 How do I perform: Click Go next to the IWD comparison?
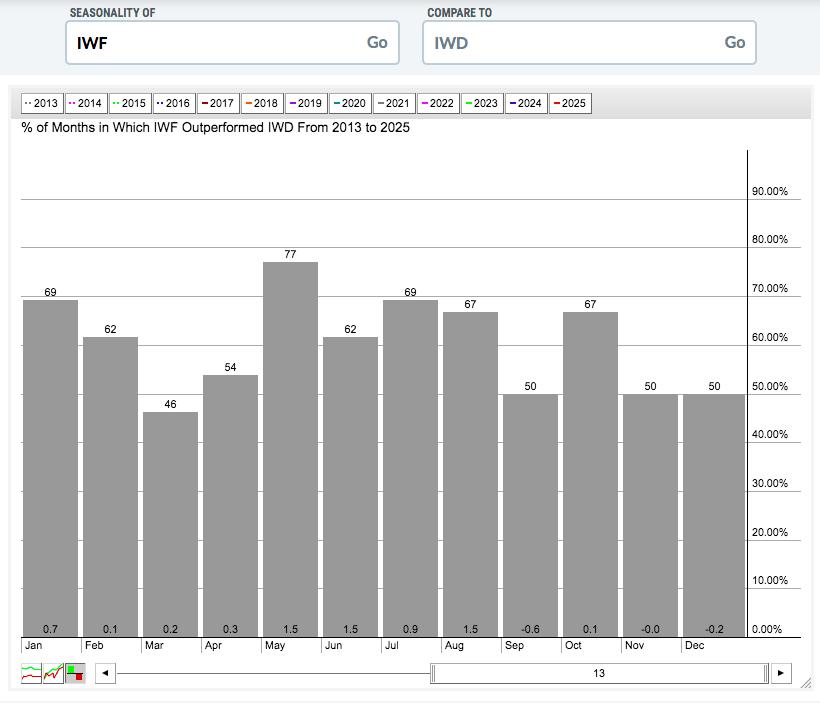(x=735, y=42)
